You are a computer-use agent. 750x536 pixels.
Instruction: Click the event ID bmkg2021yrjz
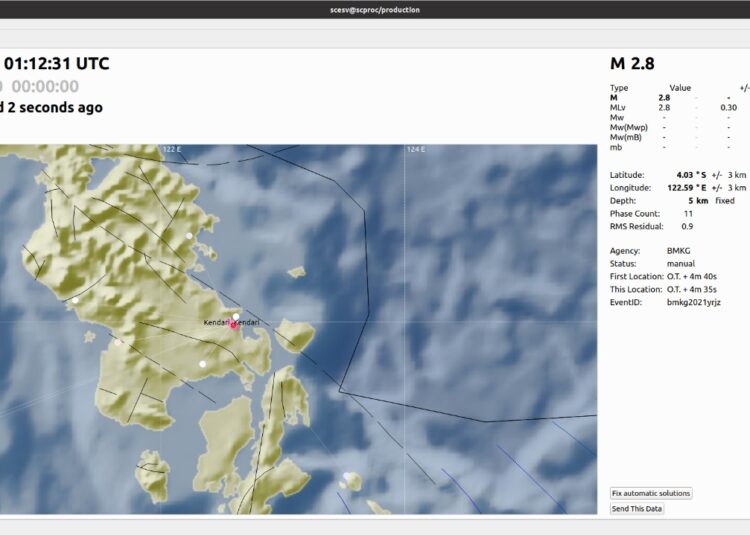tap(694, 302)
